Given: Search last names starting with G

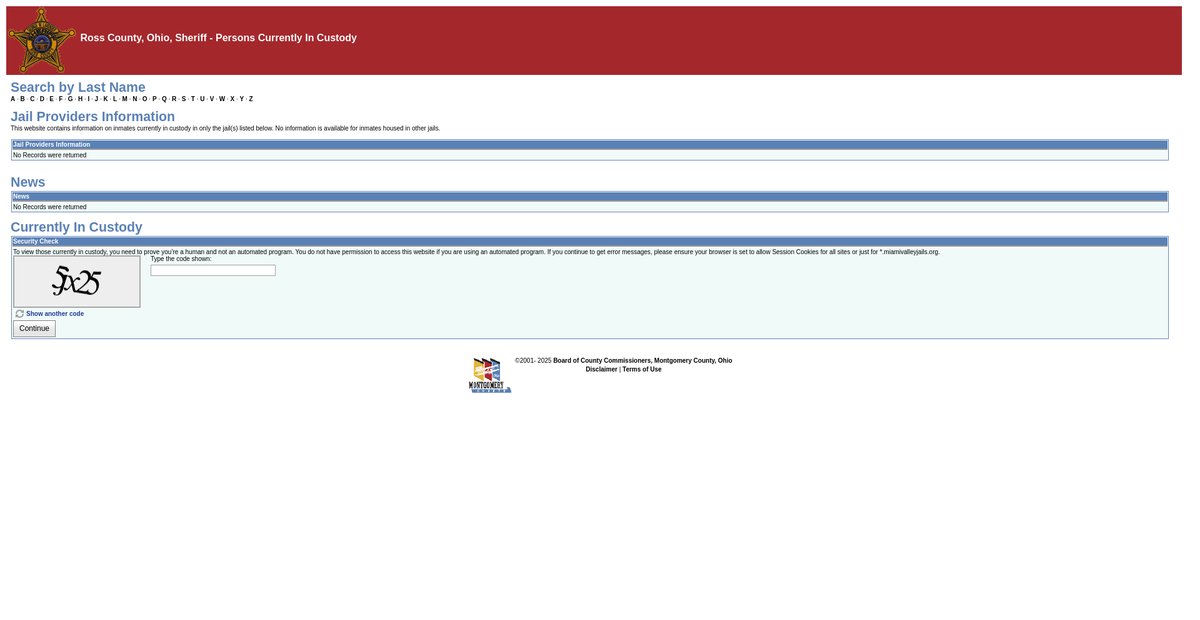Looking at the screenshot, I should click(70, 99).
